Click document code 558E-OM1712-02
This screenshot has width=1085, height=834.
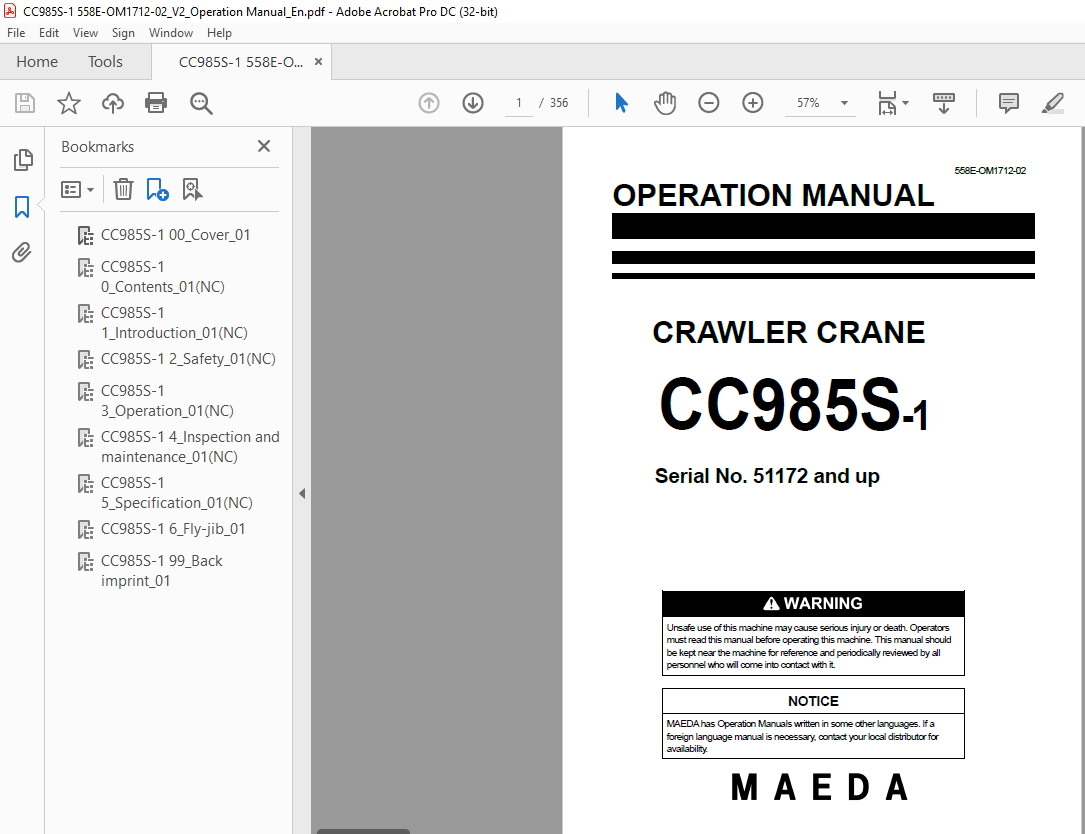tap(990, 170)
